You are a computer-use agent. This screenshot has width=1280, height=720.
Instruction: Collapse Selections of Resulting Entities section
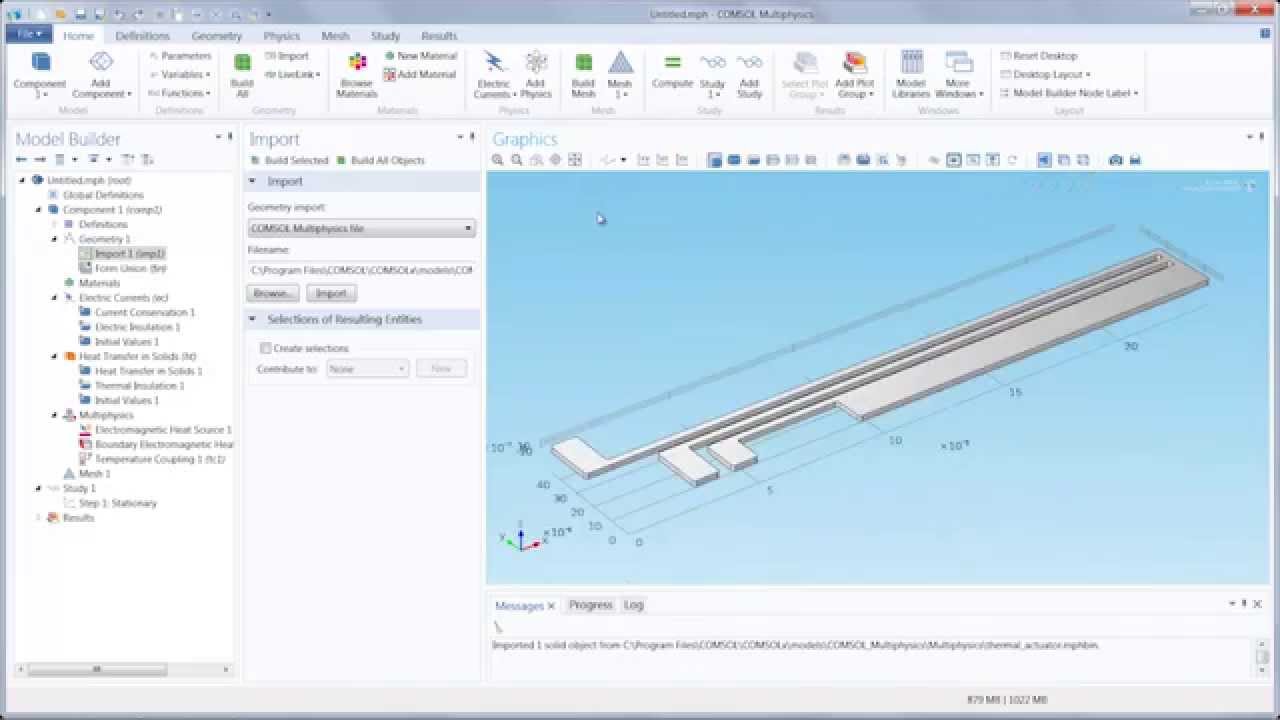pyautogui.click(x=252, y=319)
